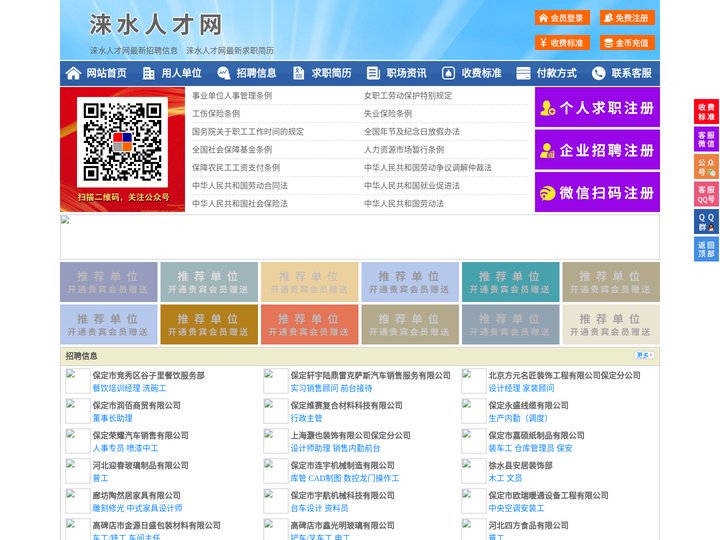Open the 中华人民共和国劳动合同法 link
The image size is (720, 540).
coord(240,186)
